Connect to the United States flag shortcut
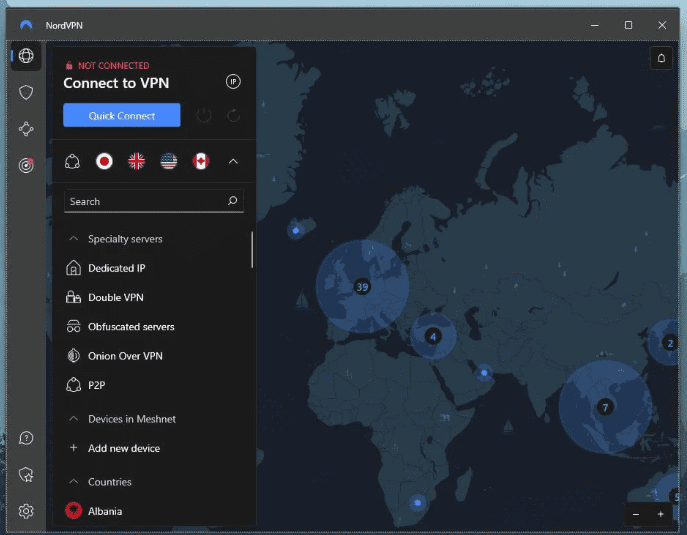 (169, 161)
